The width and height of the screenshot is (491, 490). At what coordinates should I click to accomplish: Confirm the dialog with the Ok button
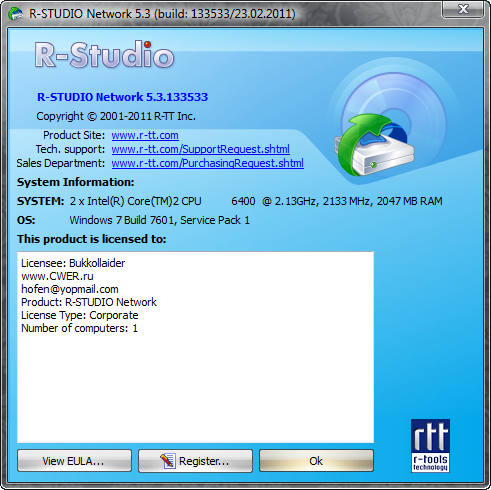(x=316, y=461)
